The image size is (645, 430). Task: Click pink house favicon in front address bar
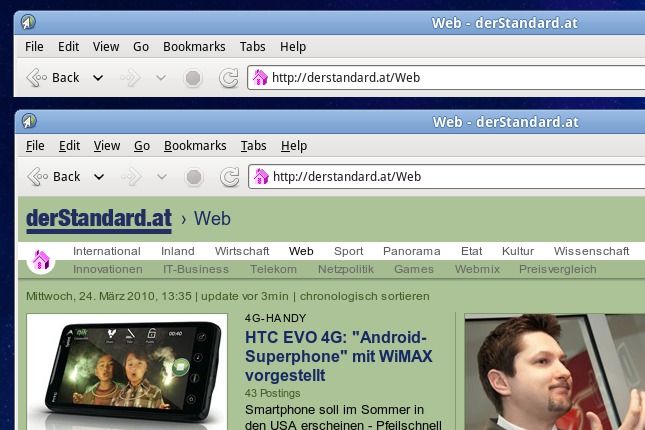tap(261, 177)
